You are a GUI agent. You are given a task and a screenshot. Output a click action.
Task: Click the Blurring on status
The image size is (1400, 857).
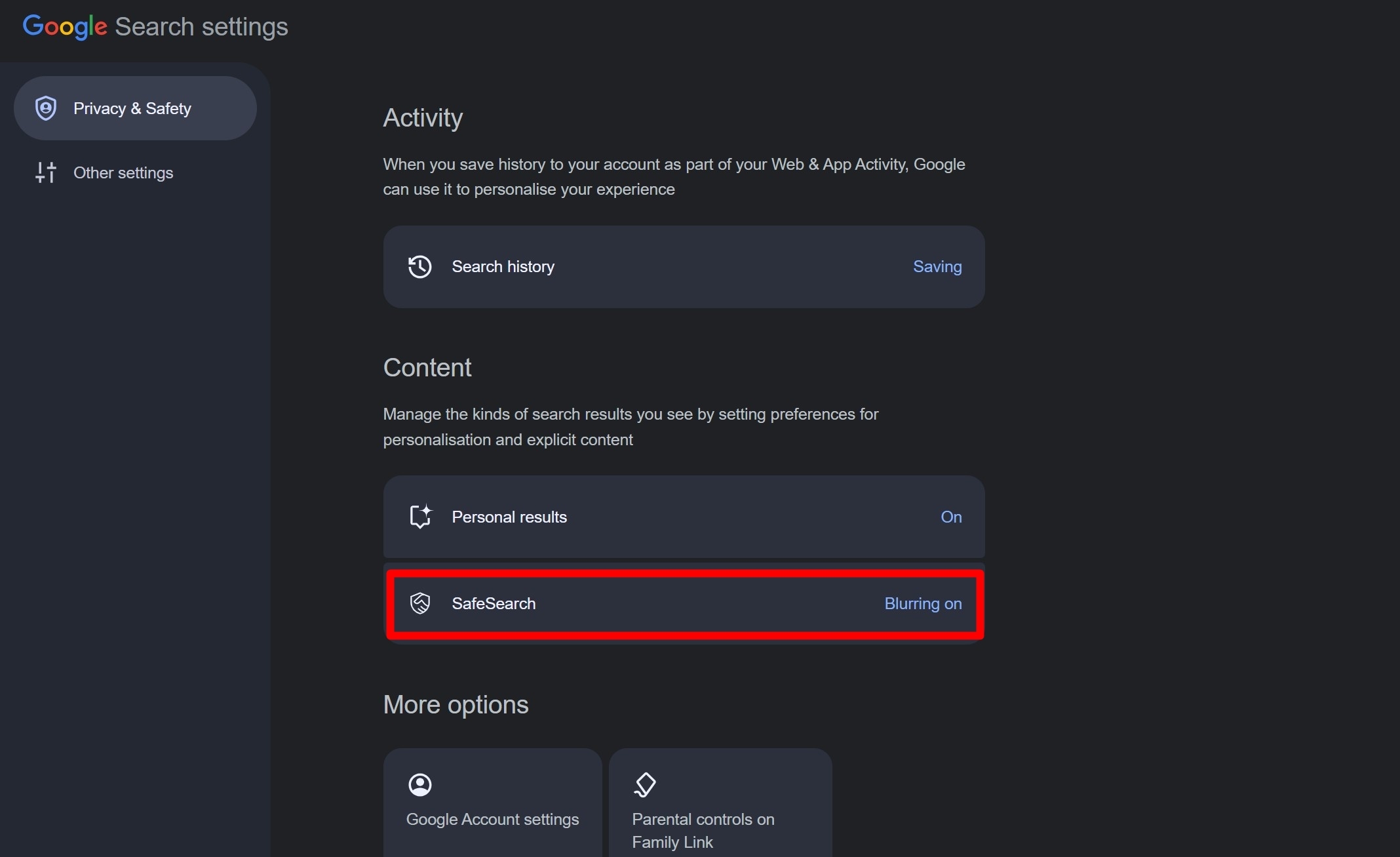click(x=923, y=603)
